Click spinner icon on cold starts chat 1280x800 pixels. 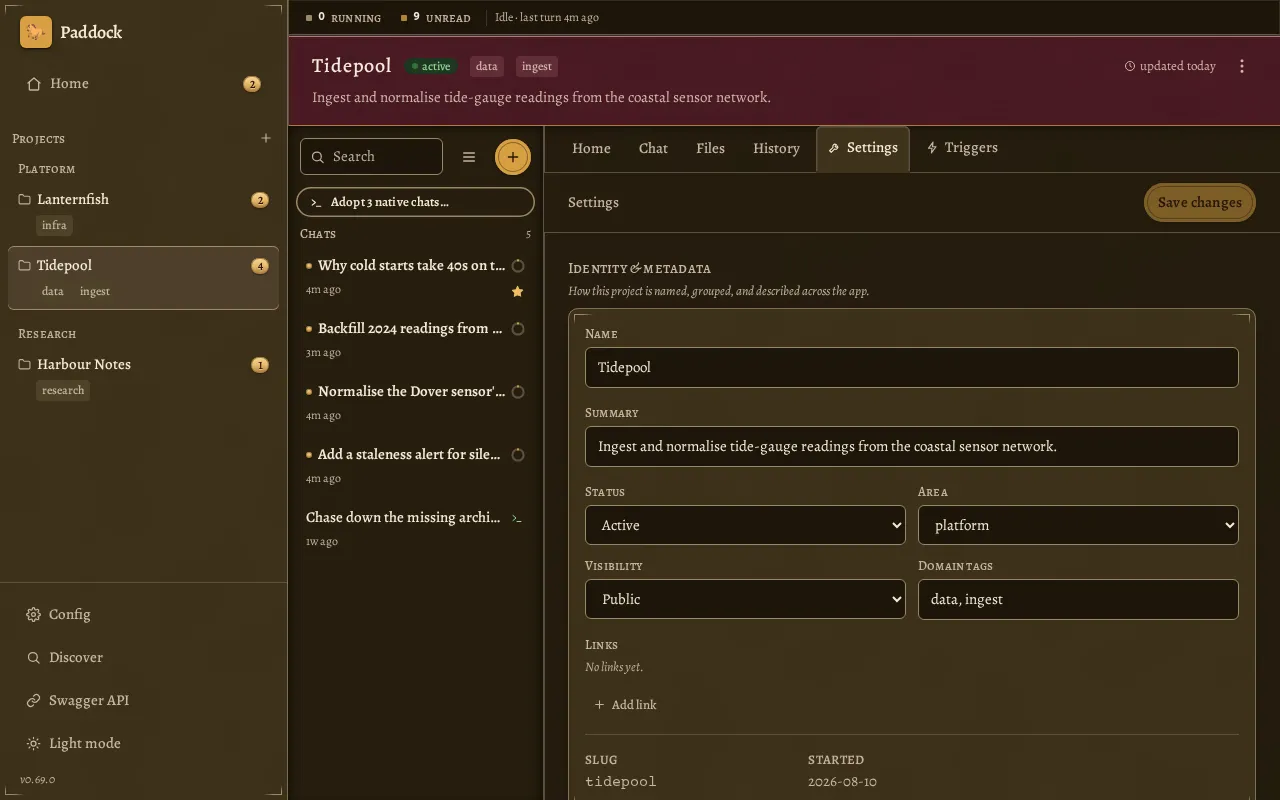click(518, 266)
